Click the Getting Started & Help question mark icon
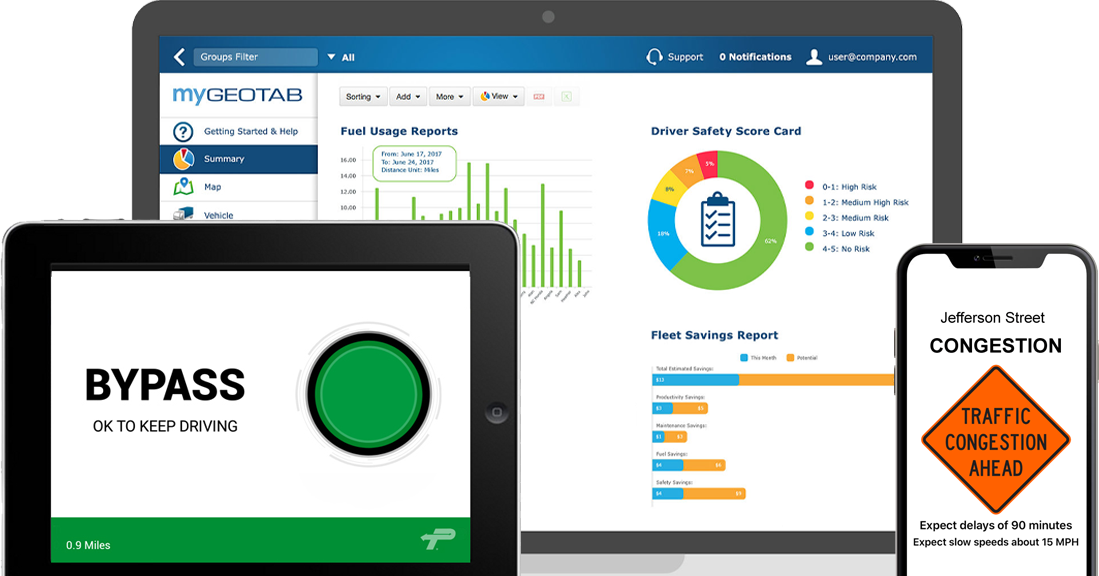Screen dimensions: 1099x576 click(x=184, y=130)
